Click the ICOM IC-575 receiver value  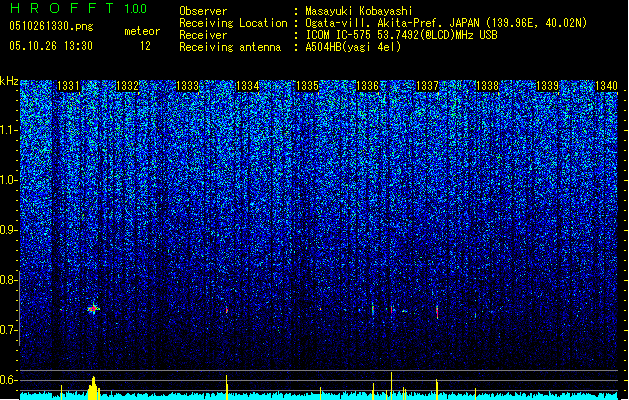(401, 35)
